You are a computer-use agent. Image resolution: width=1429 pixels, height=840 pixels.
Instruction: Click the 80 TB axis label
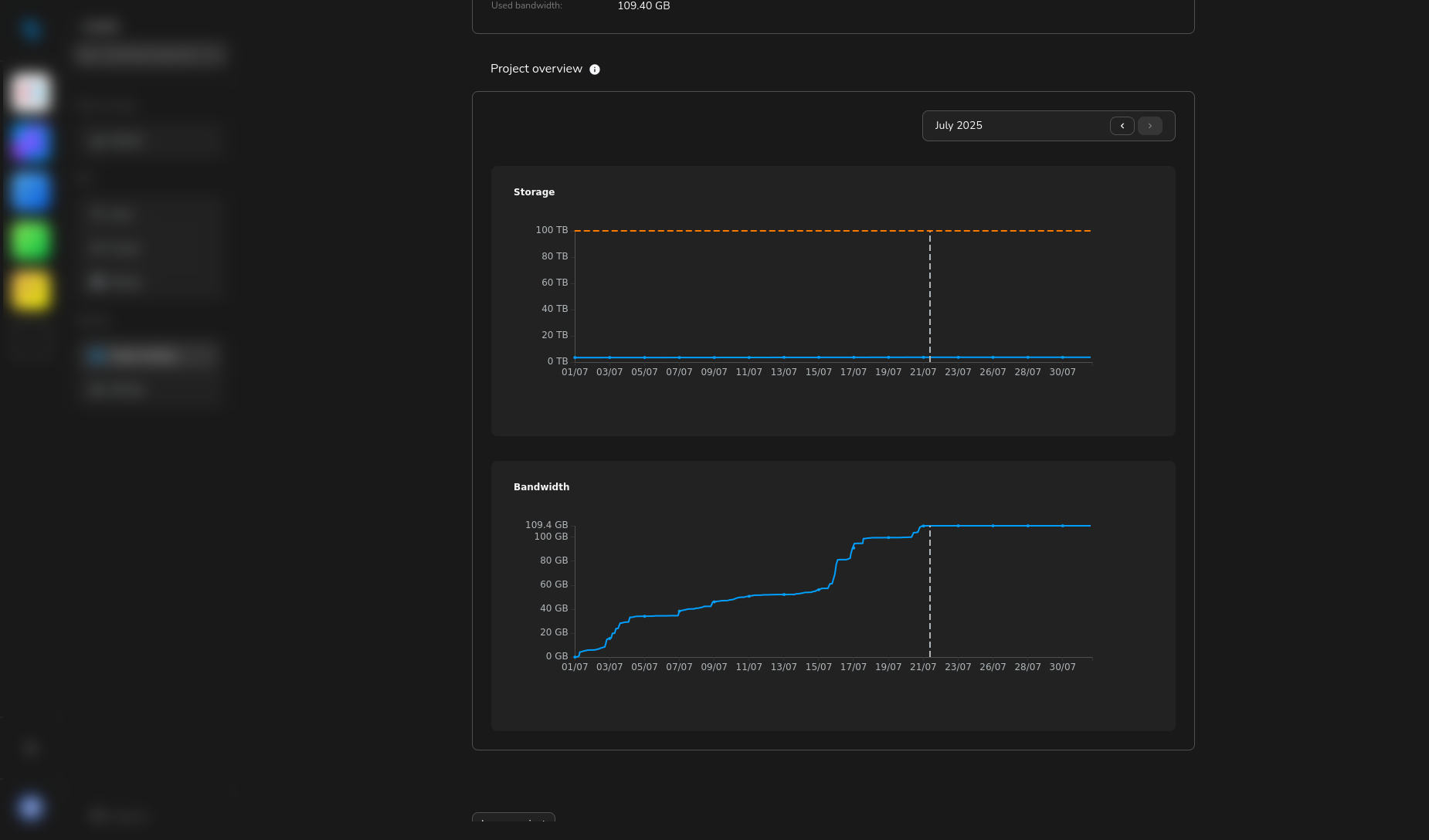pos(555,256)
